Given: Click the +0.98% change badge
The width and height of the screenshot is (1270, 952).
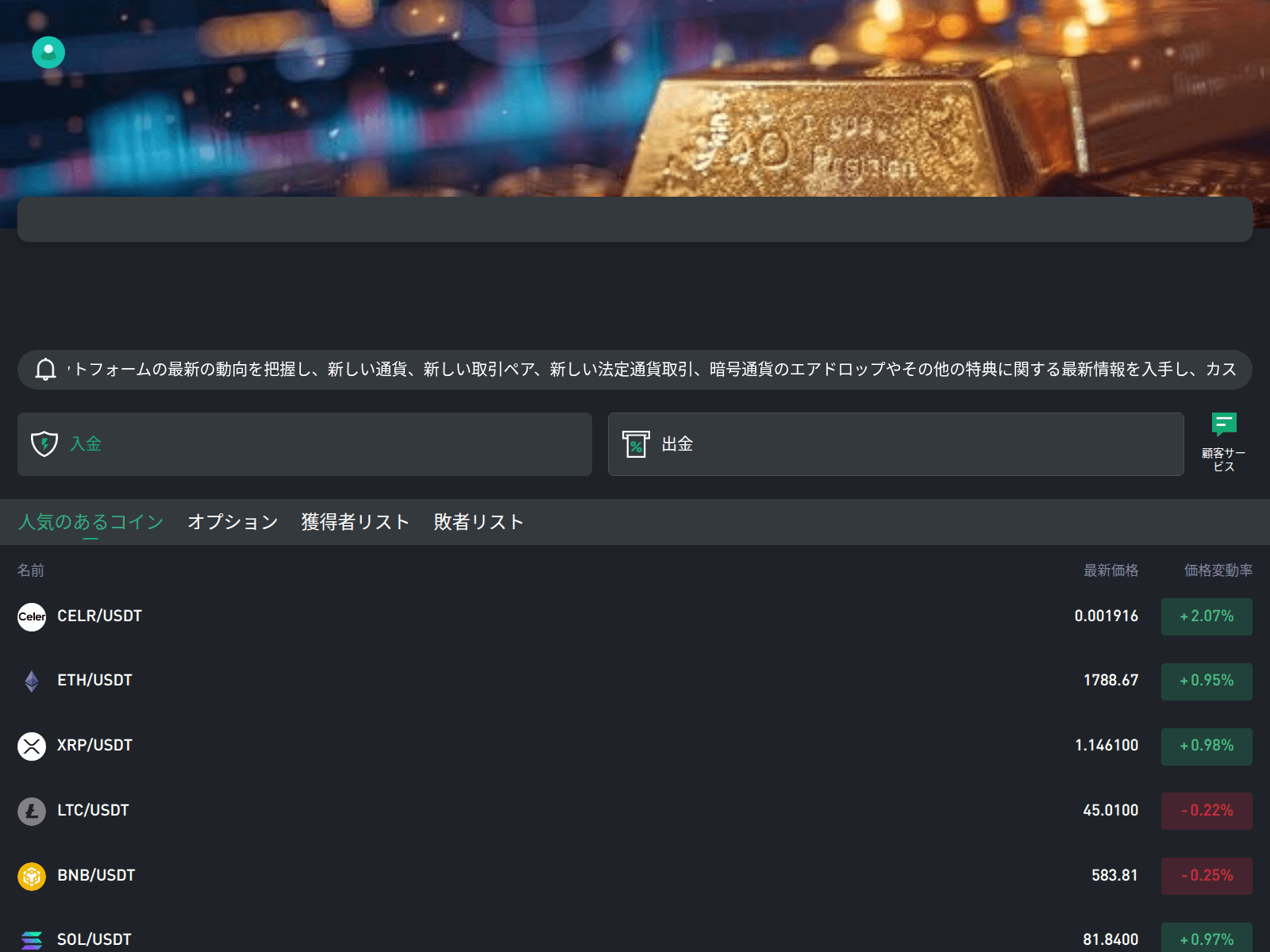Looking at the screenshot, I should tap(1206, 747).
